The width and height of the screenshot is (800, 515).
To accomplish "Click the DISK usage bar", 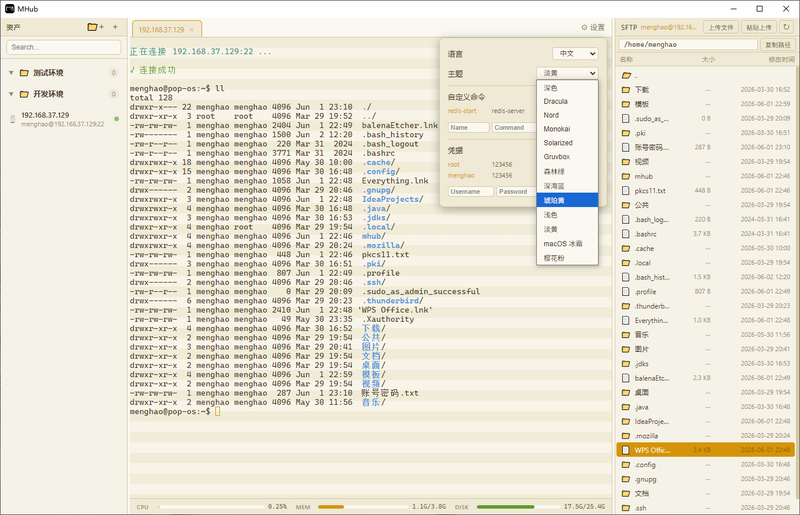I will click(x=518, y=507).
